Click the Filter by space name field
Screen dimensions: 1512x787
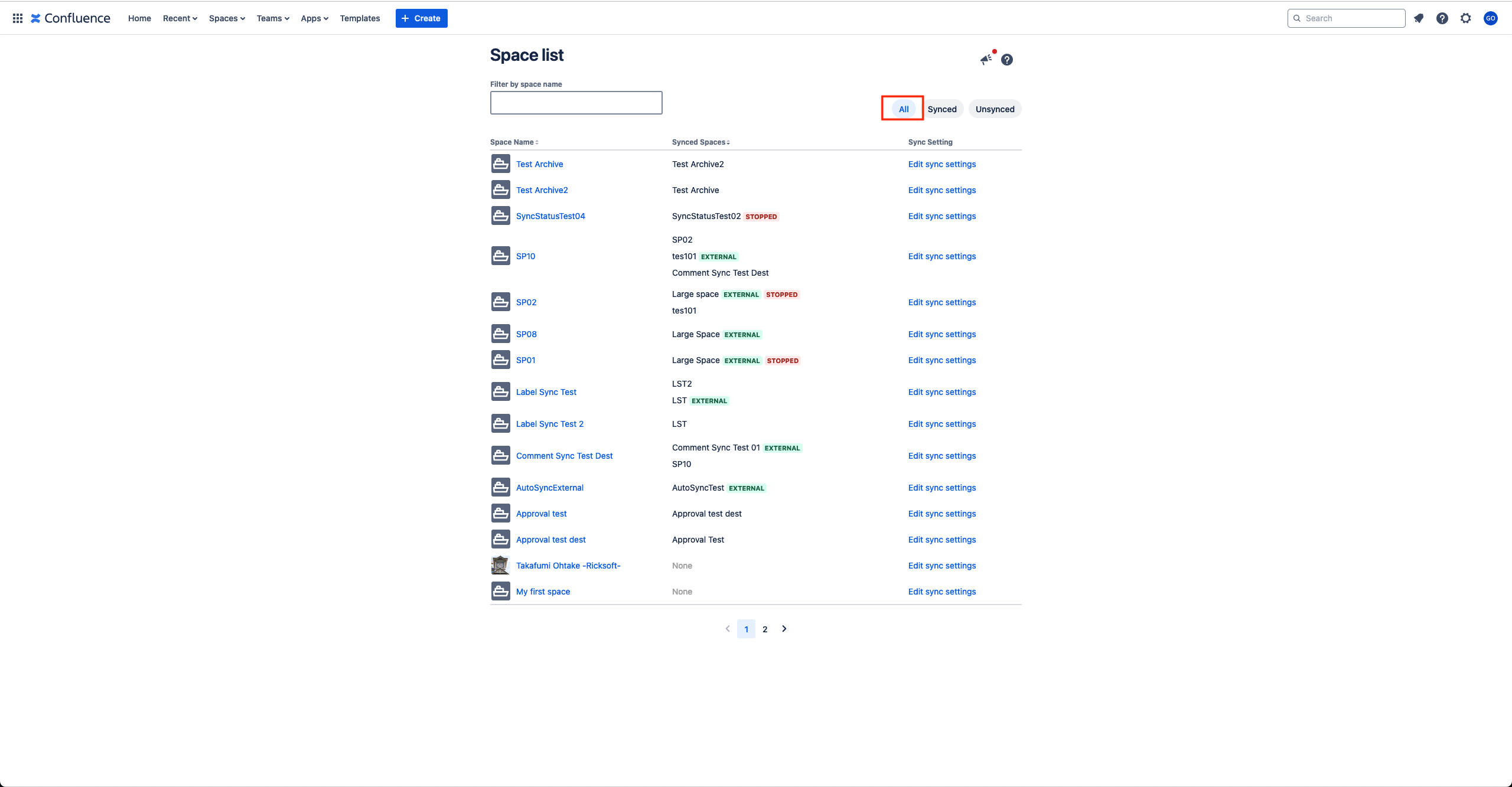click(576, 103)
